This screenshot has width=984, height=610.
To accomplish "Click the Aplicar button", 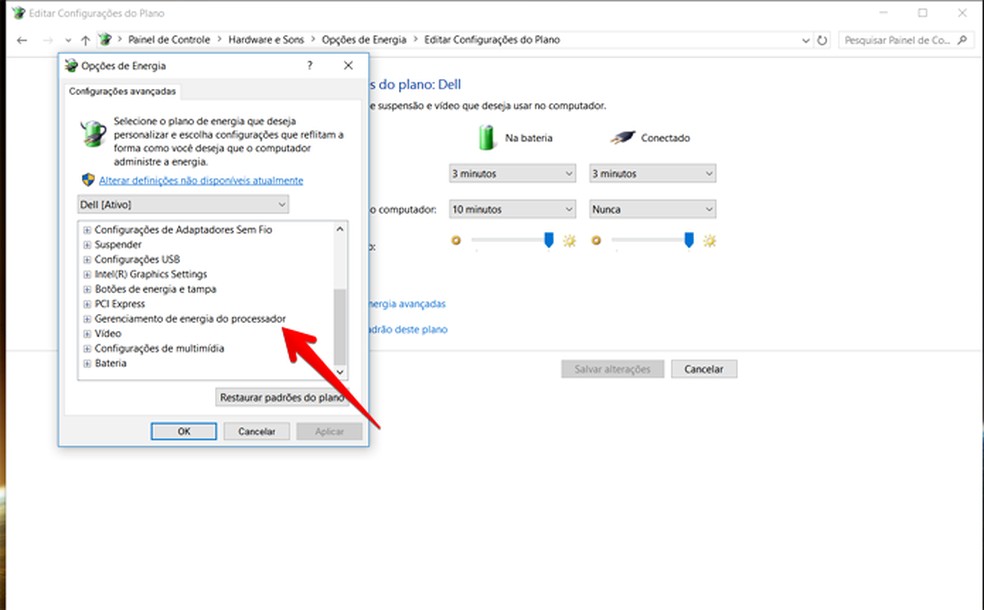I will (x=329, y=431).
